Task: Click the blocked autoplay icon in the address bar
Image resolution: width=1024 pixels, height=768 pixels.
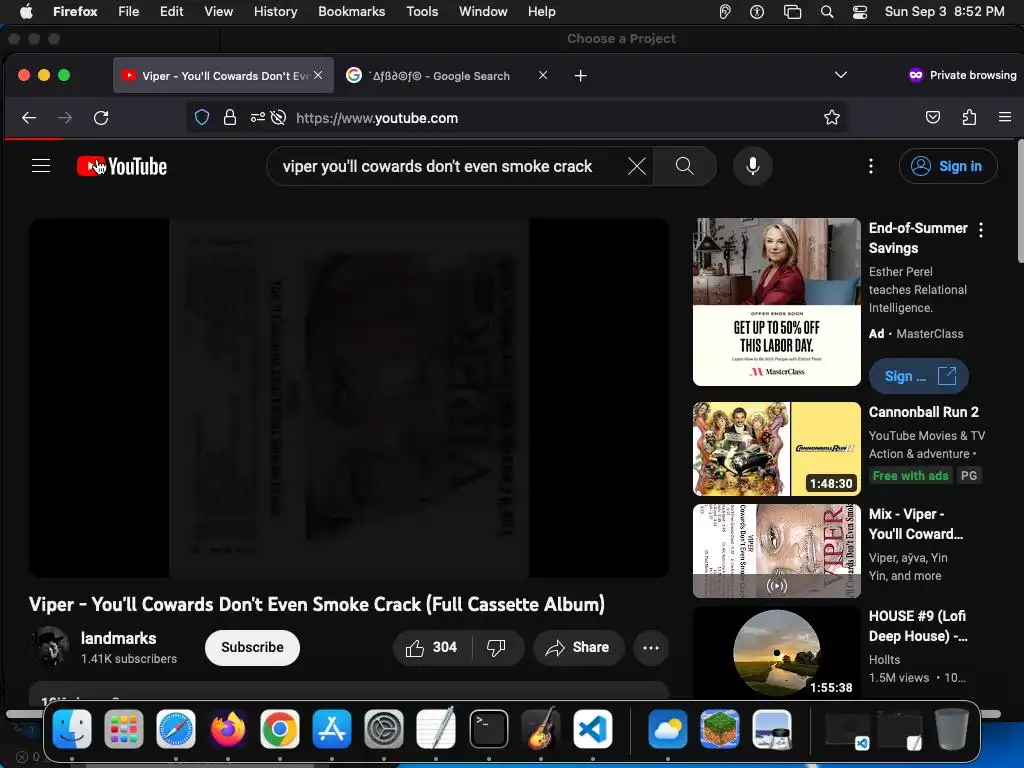Action: (278, 118)
